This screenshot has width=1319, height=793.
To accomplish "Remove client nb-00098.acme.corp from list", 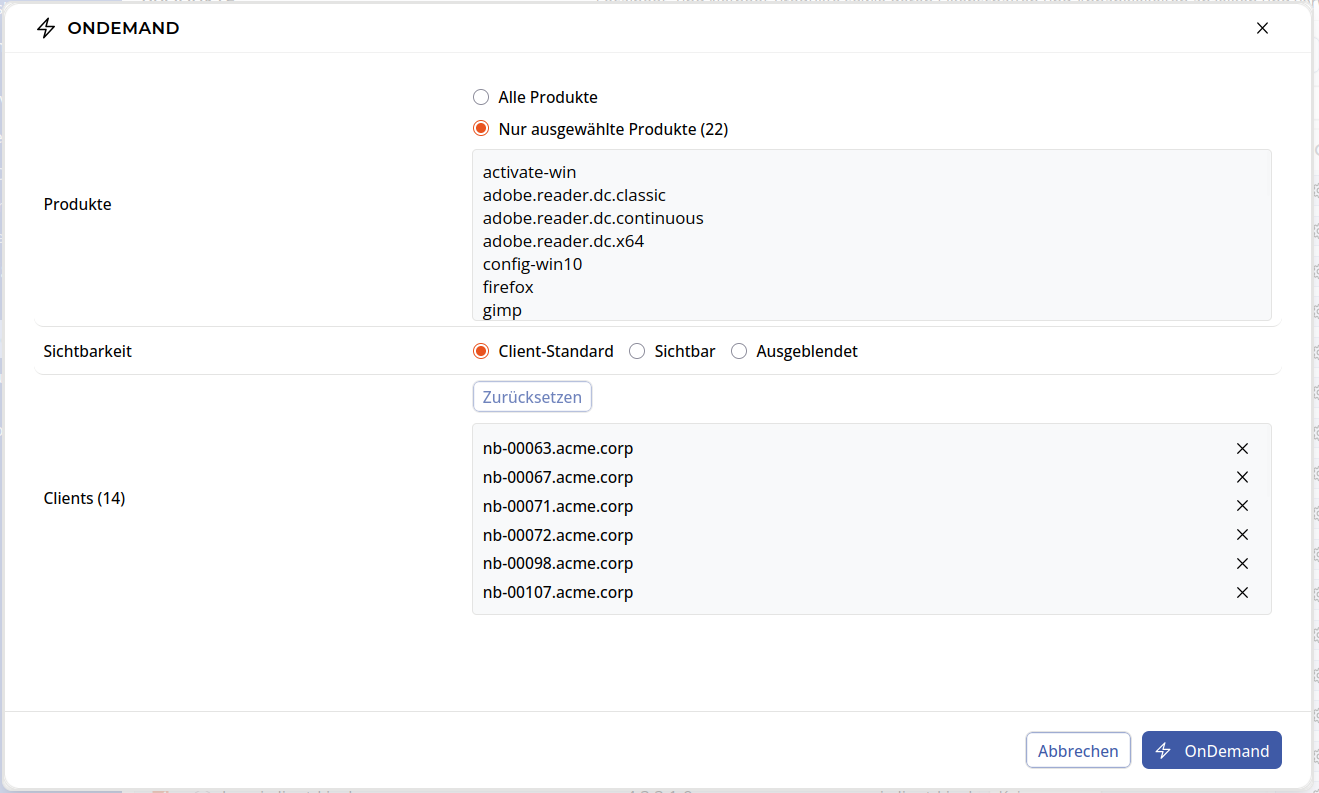I will click(x=1242, y=563).
